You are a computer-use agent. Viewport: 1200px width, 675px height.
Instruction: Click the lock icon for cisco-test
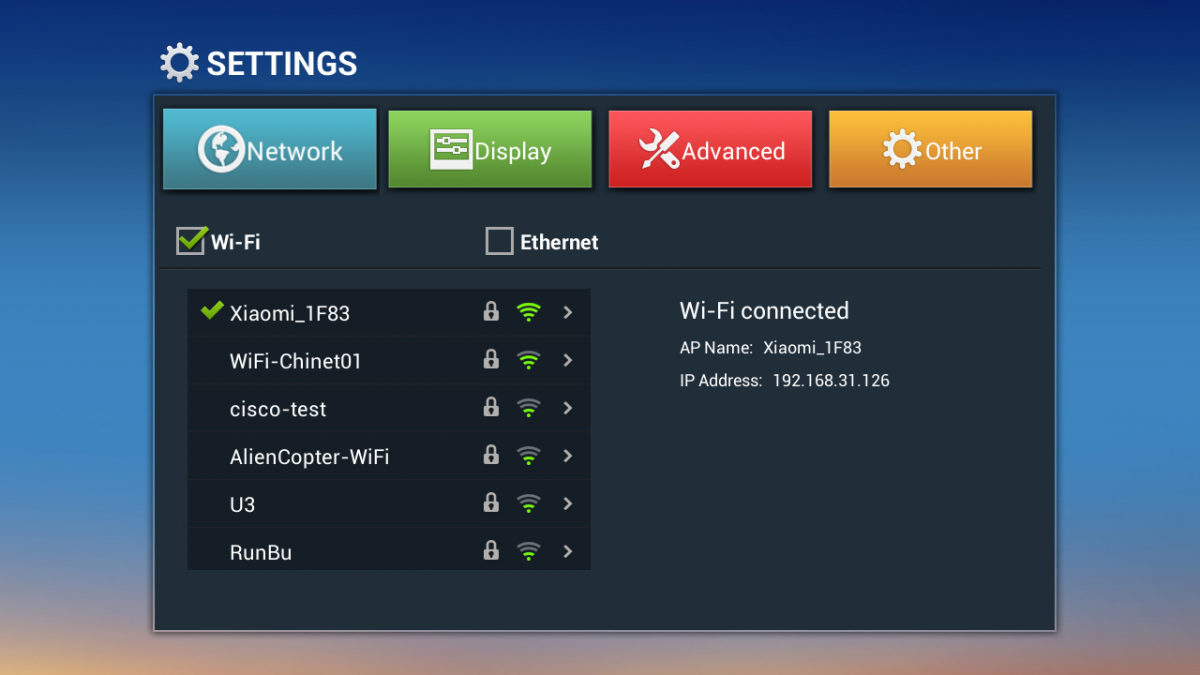click(491, 407)
